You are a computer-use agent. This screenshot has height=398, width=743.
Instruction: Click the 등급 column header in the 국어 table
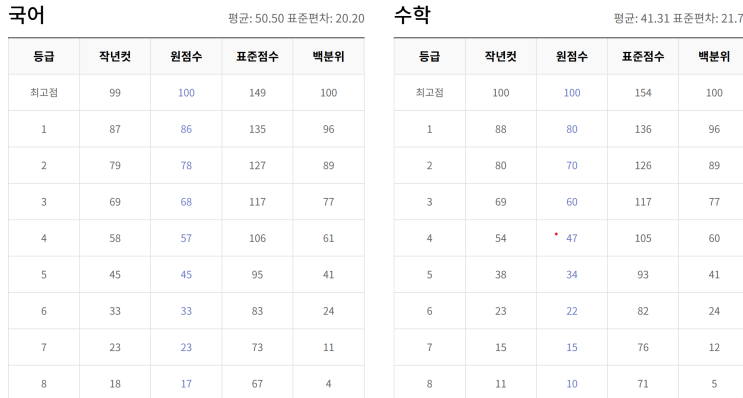tap(44, 56)
